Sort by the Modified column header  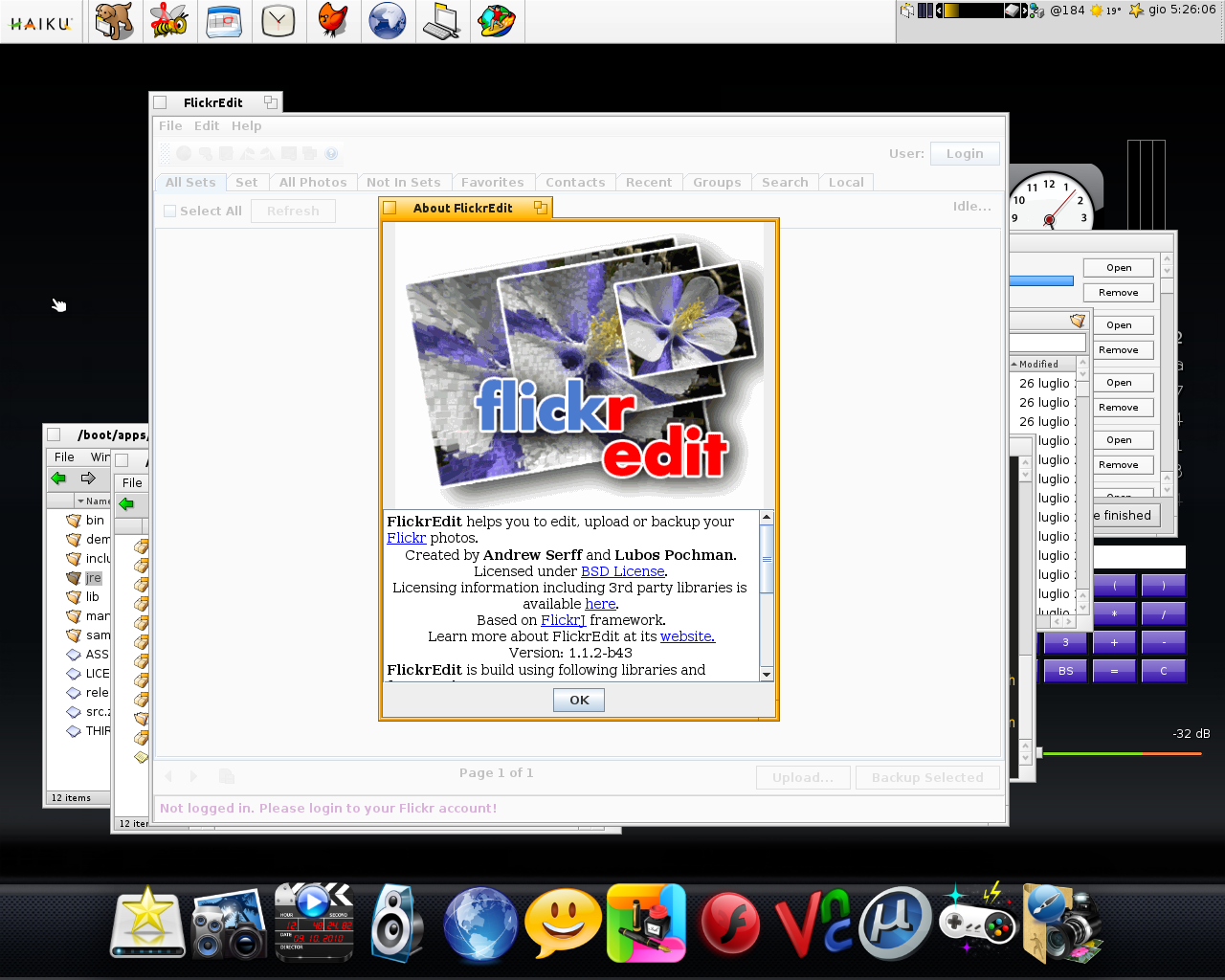(x=1043, y=364)
